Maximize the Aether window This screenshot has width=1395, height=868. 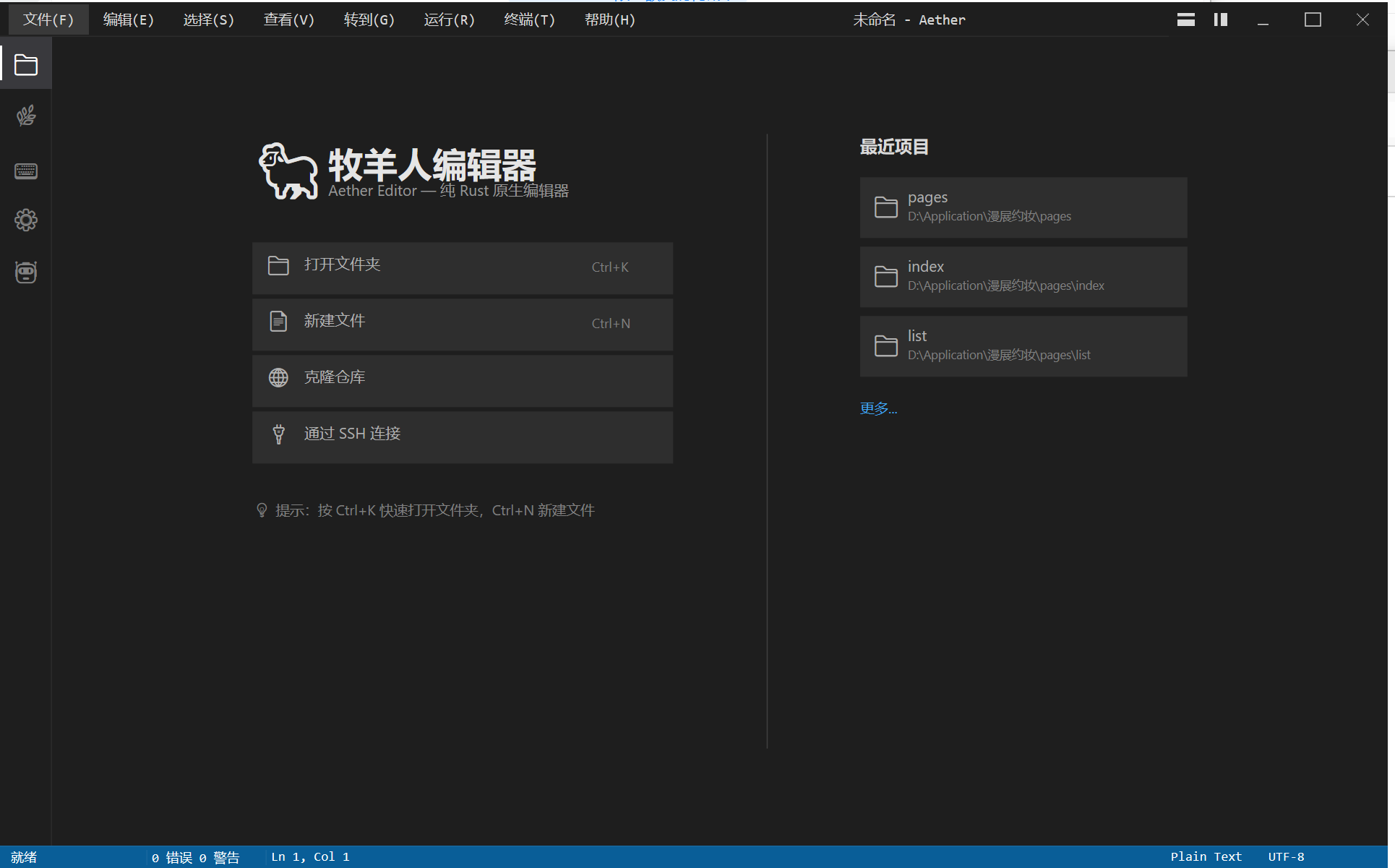(1313, 20)
